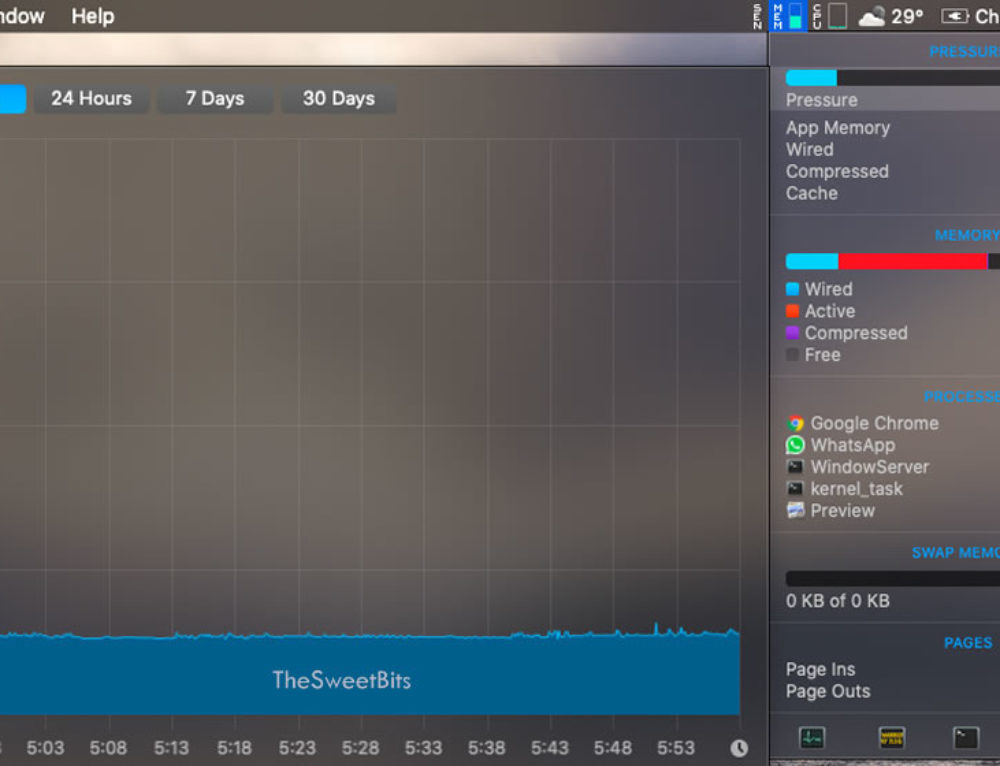
Task: Click the yellow RAM icon at panel bottom
Action: [x=891, y=738]
